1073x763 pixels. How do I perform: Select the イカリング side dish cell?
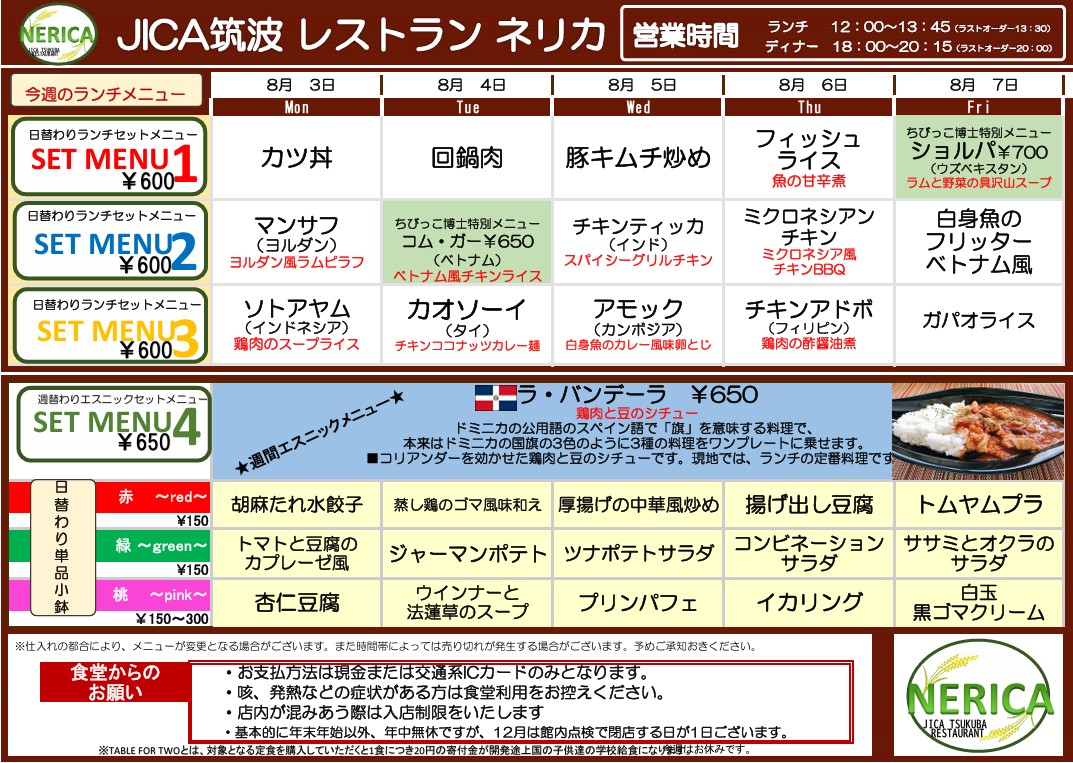[809, 602]
